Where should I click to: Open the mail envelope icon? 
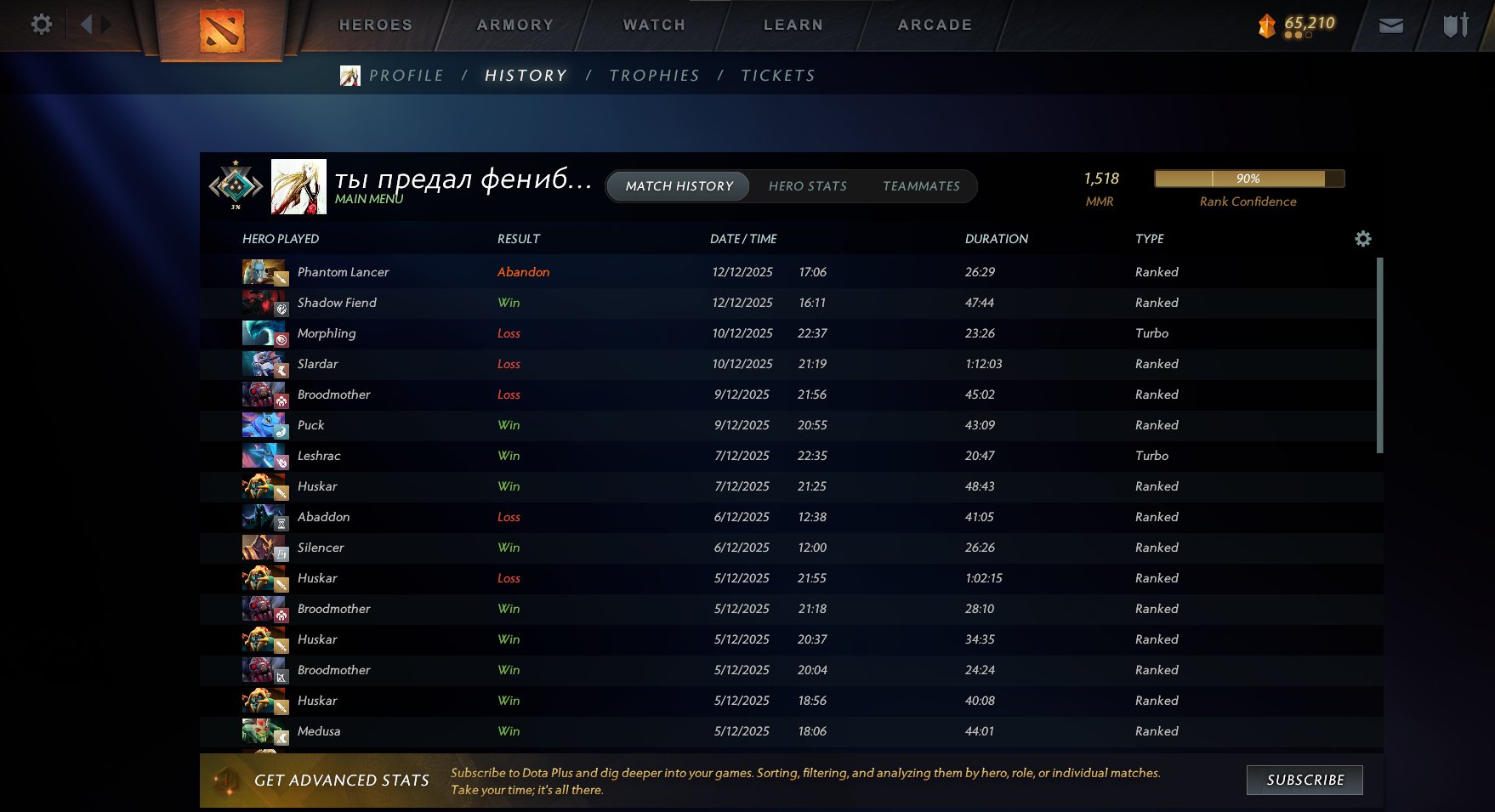[1390, 26]
